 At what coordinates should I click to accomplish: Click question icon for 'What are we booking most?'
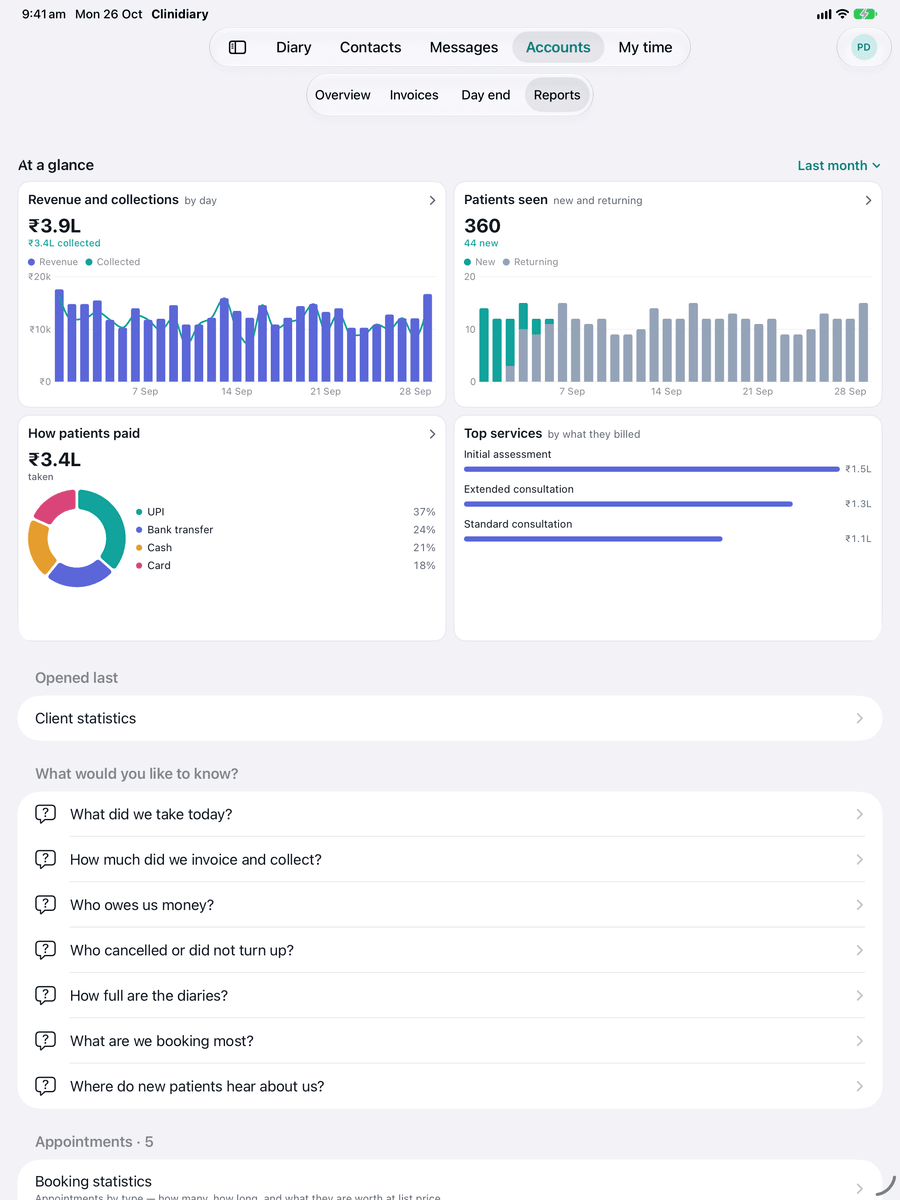pyautogui.click(x=45, y=1041)
